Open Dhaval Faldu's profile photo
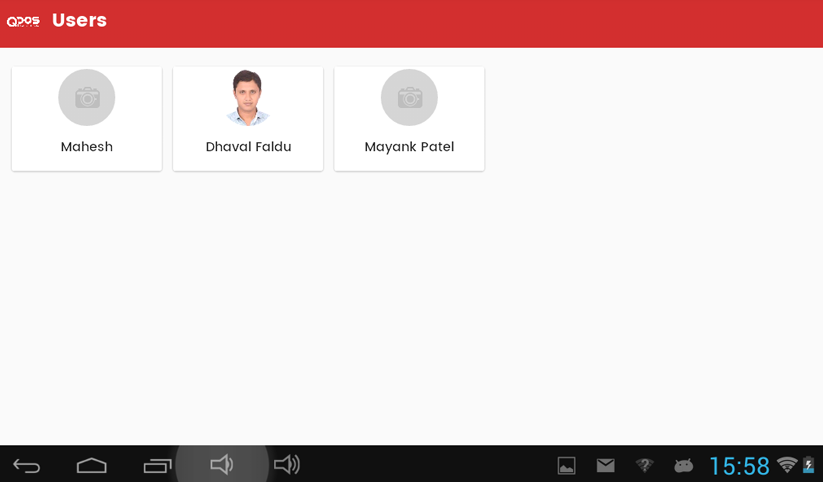The width and height of the screenshot is (823, 482). click(x=248, y=98)
